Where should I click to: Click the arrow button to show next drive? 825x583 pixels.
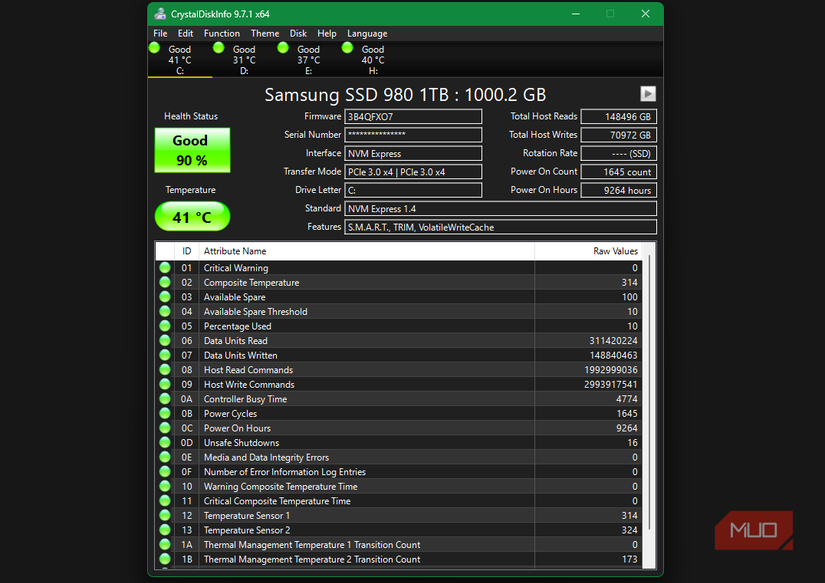click(x=648, y=93)
